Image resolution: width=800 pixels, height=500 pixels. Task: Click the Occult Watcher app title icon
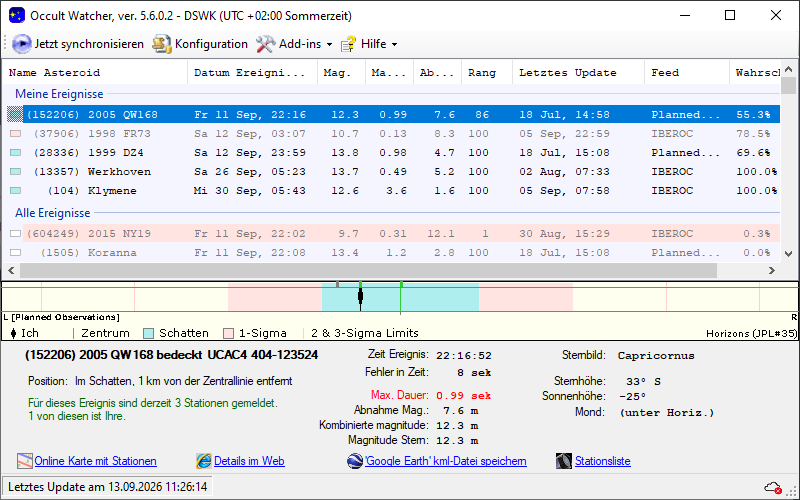tap(17, 15)
